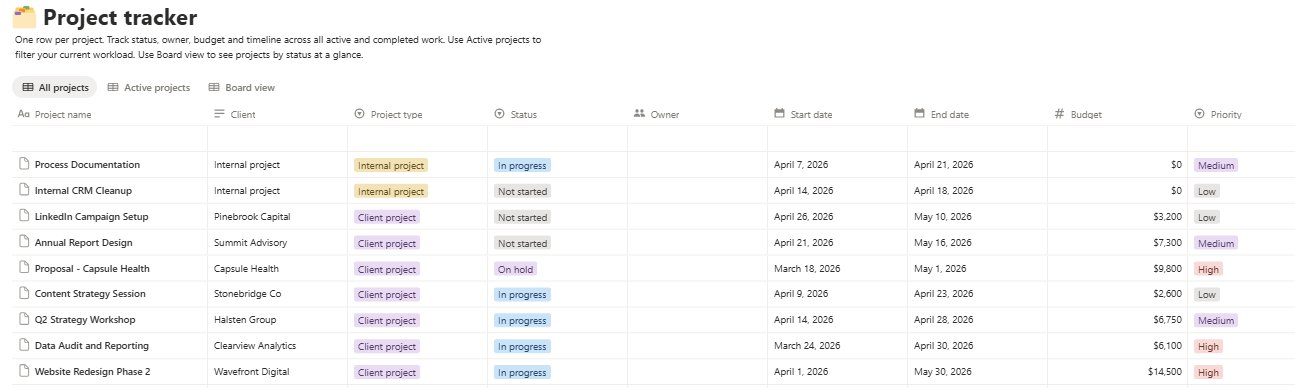This screenshot has height=388, width=1295.
Task: Click the select icon in Status header
Action: [x=499, y=114]
